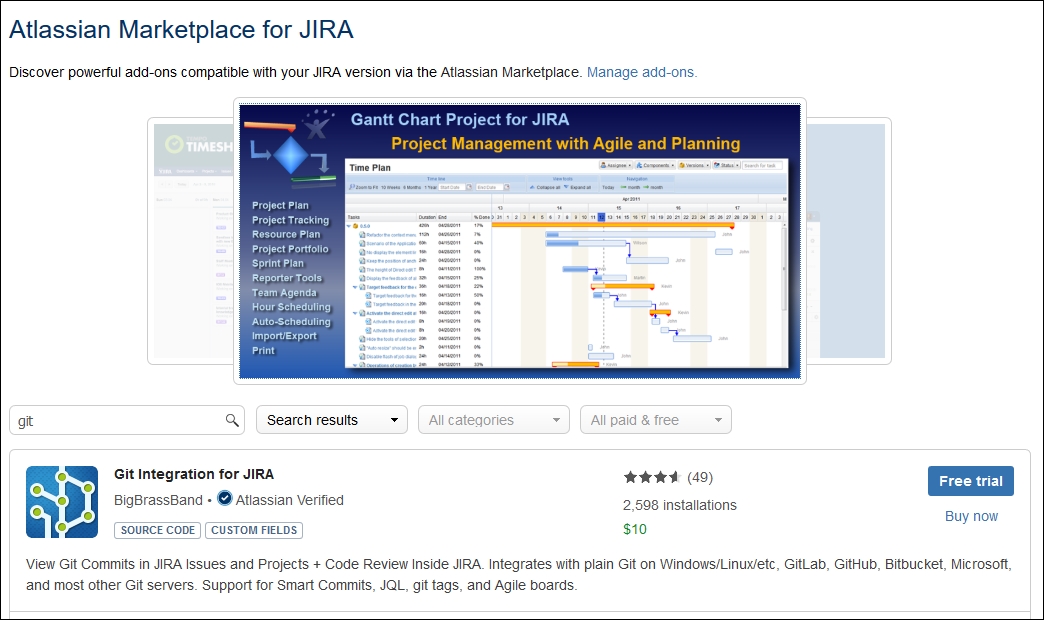Open the Gantt Chart Project banner
The height and width of the screenshot is (620, 1044).
pos(520,241)
